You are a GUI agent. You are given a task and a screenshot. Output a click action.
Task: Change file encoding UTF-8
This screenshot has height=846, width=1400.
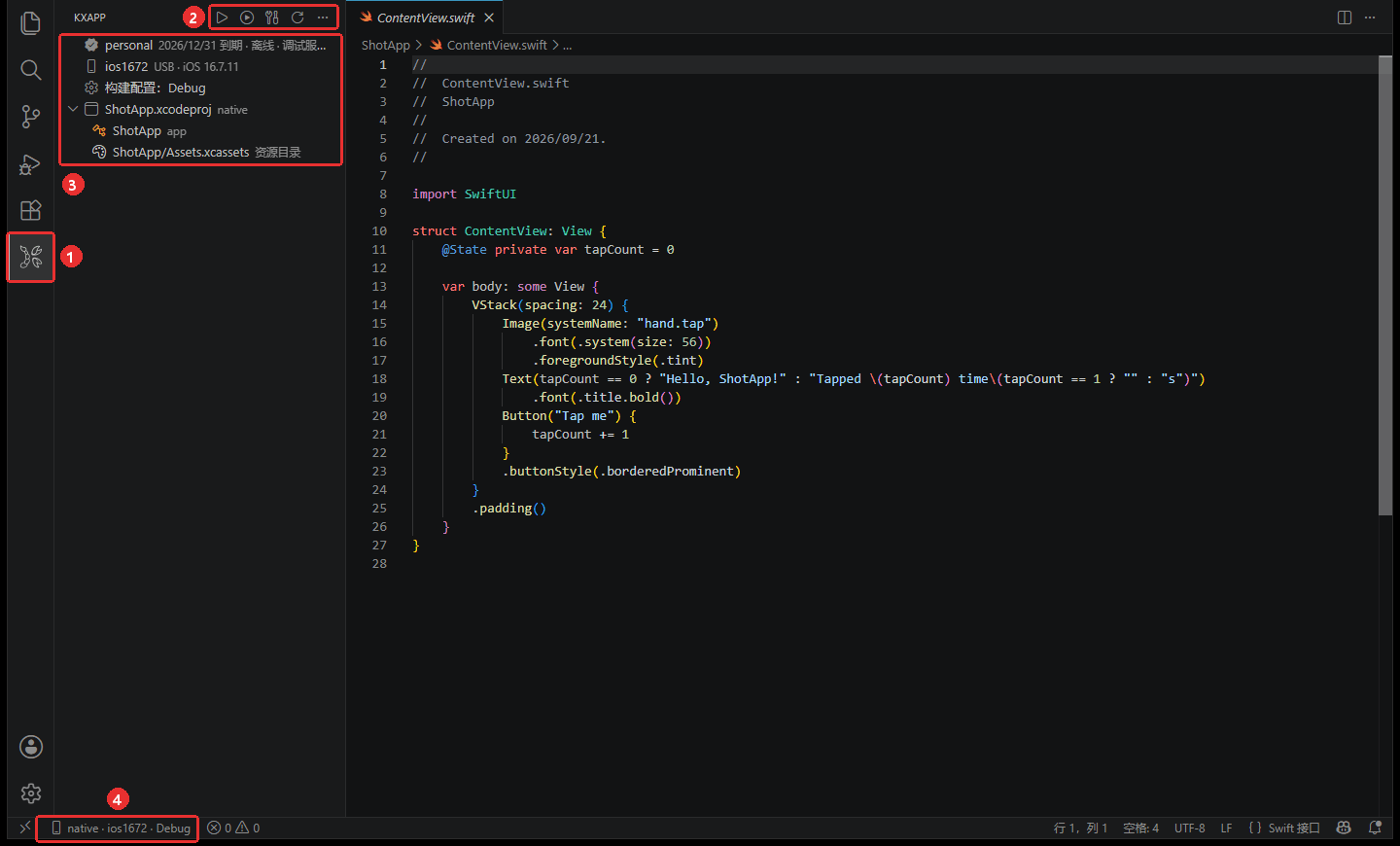1189,828
